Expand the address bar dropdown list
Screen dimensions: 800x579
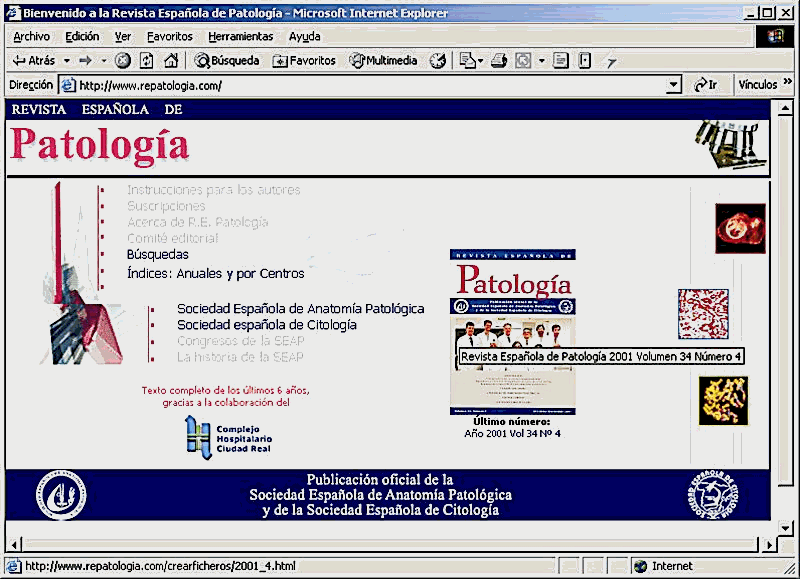click(674, 86)
